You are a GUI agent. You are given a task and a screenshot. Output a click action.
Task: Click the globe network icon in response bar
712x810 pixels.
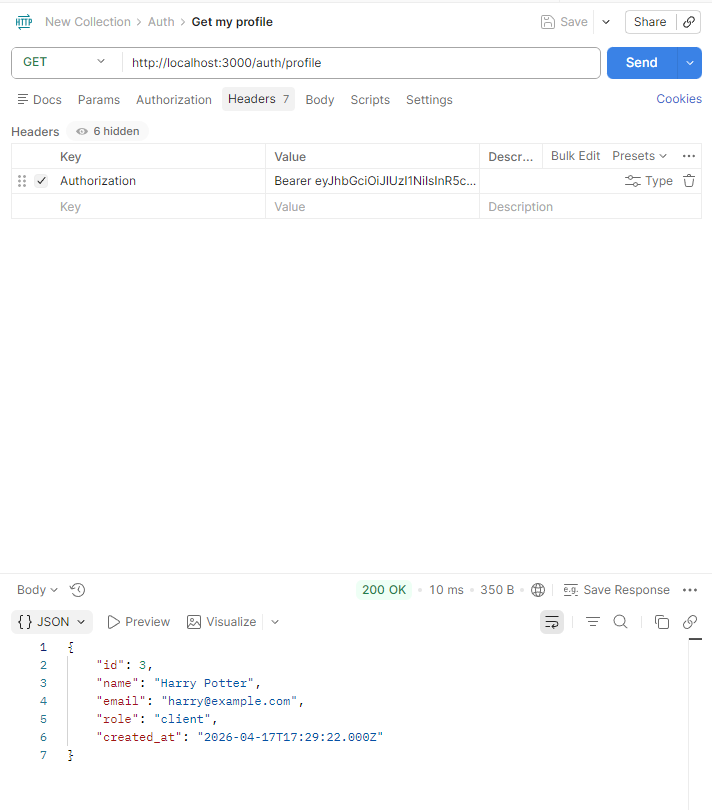[x=538, y=590]
